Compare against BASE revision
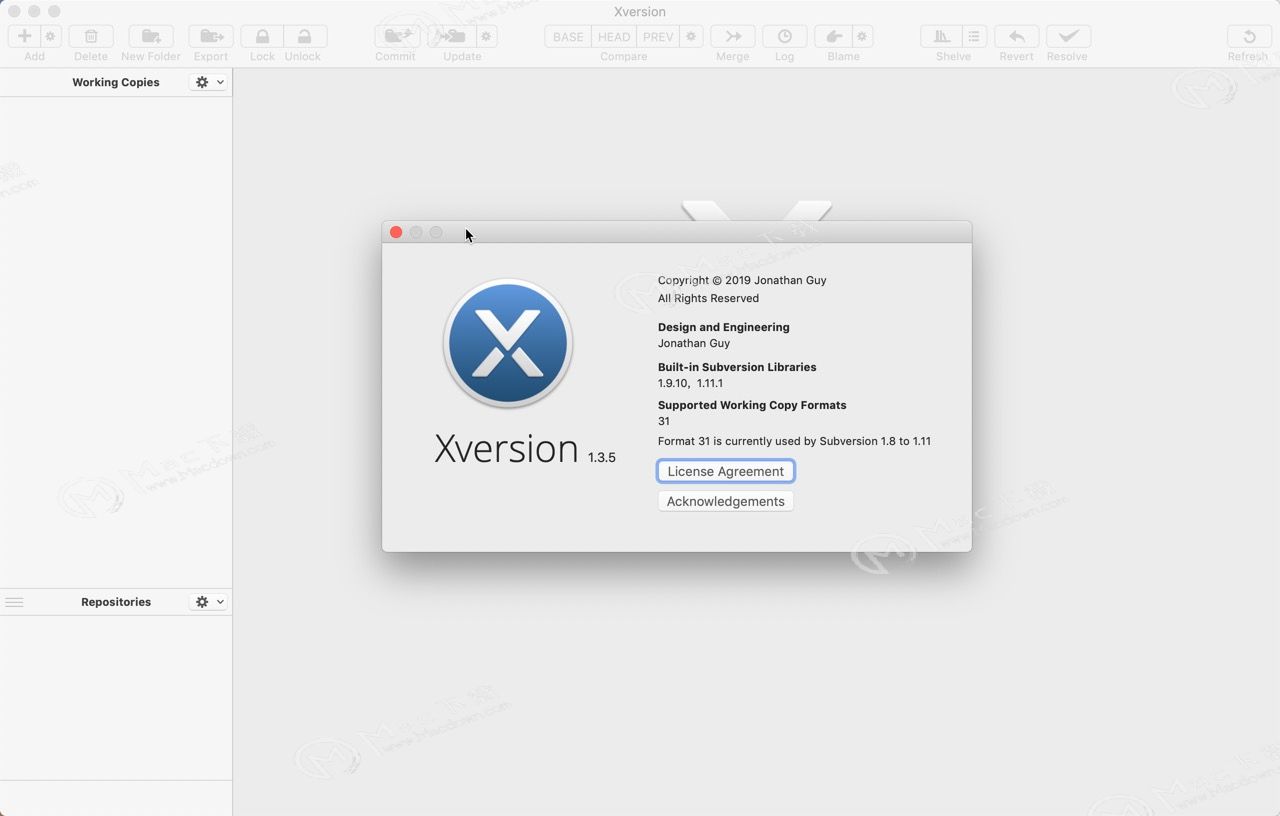The image size is (1280, 816). (x=568, y=36)
